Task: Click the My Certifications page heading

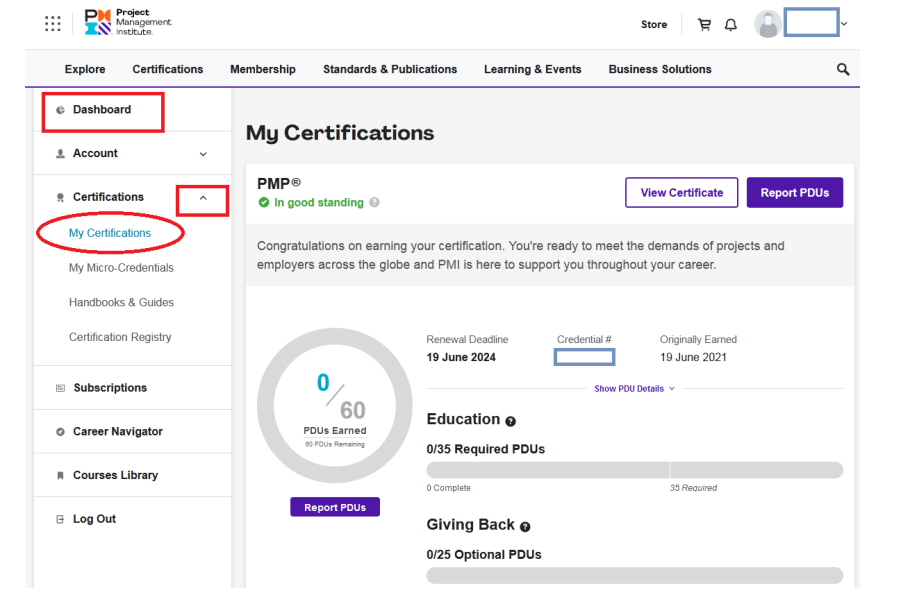Action: coord(340,133)
